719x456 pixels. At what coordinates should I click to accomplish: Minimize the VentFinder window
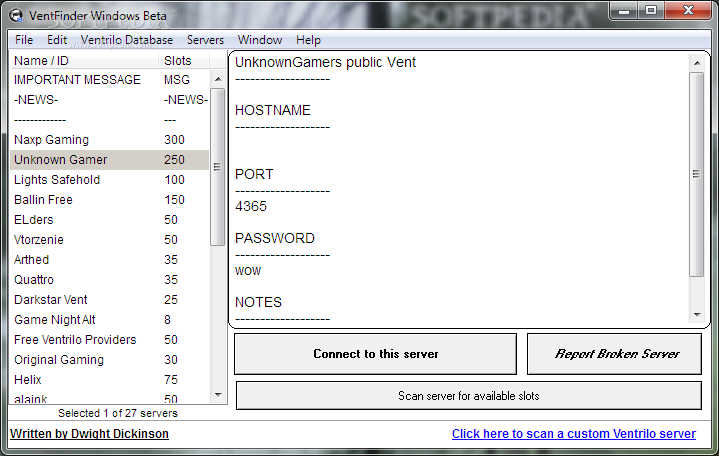click(x=624, y=10)
